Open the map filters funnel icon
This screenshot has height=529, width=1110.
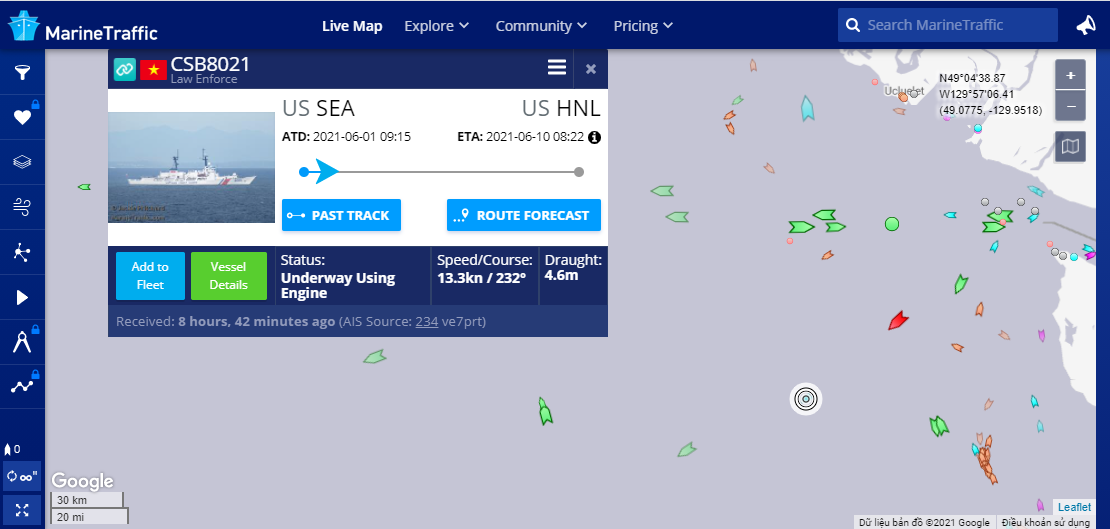[x=22, y=72]
